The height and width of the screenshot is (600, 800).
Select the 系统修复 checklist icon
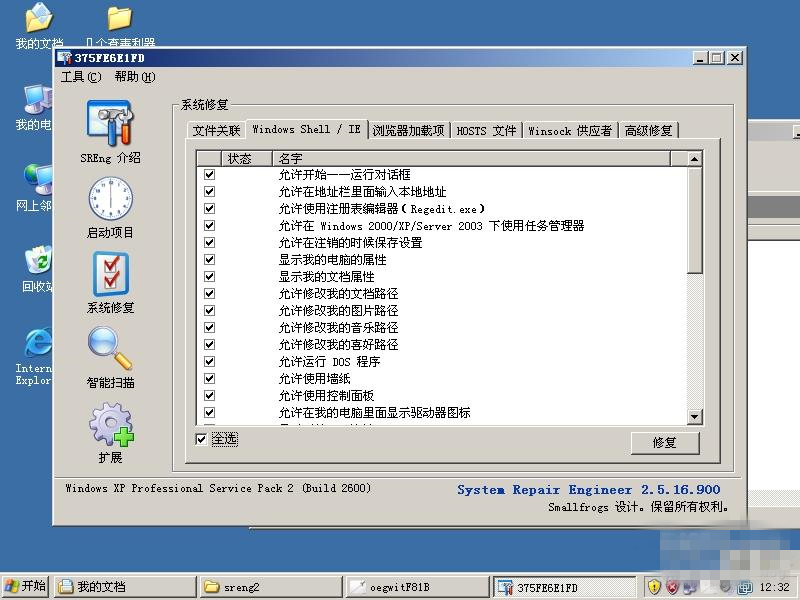[x=111, y=274]
